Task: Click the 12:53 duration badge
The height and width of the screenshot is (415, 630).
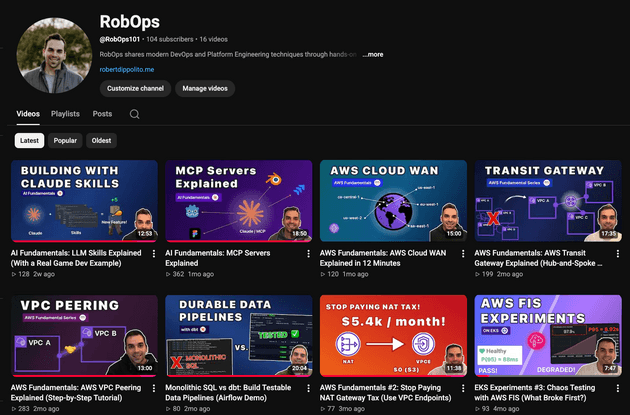Action: (x=145, y=233)
